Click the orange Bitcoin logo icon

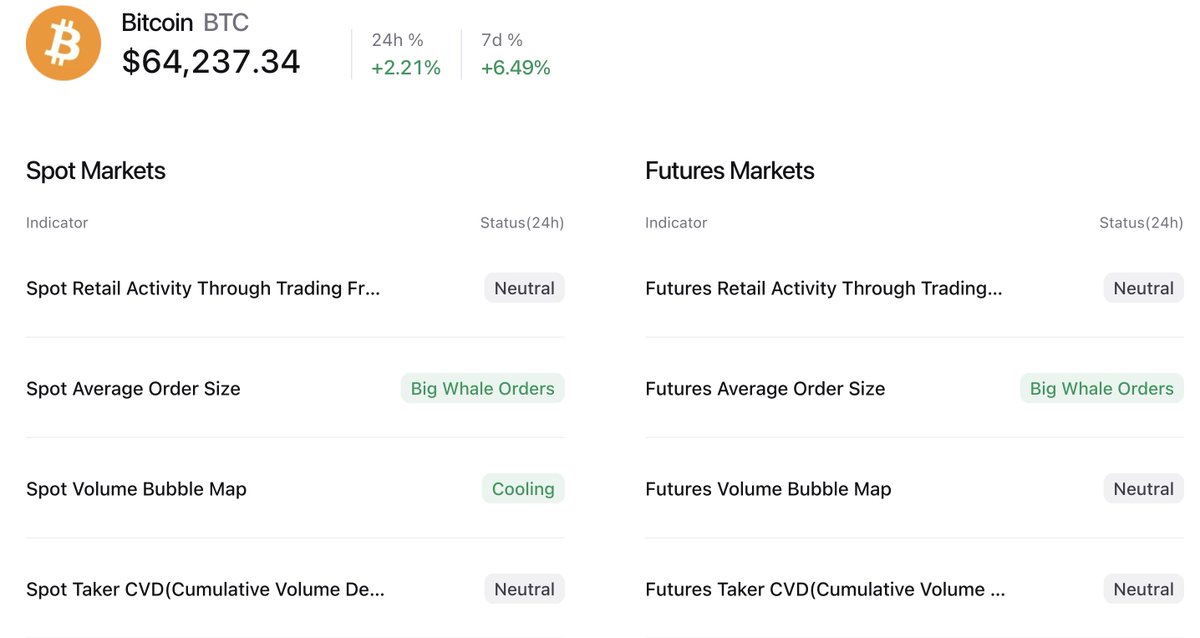pos(63,43)
